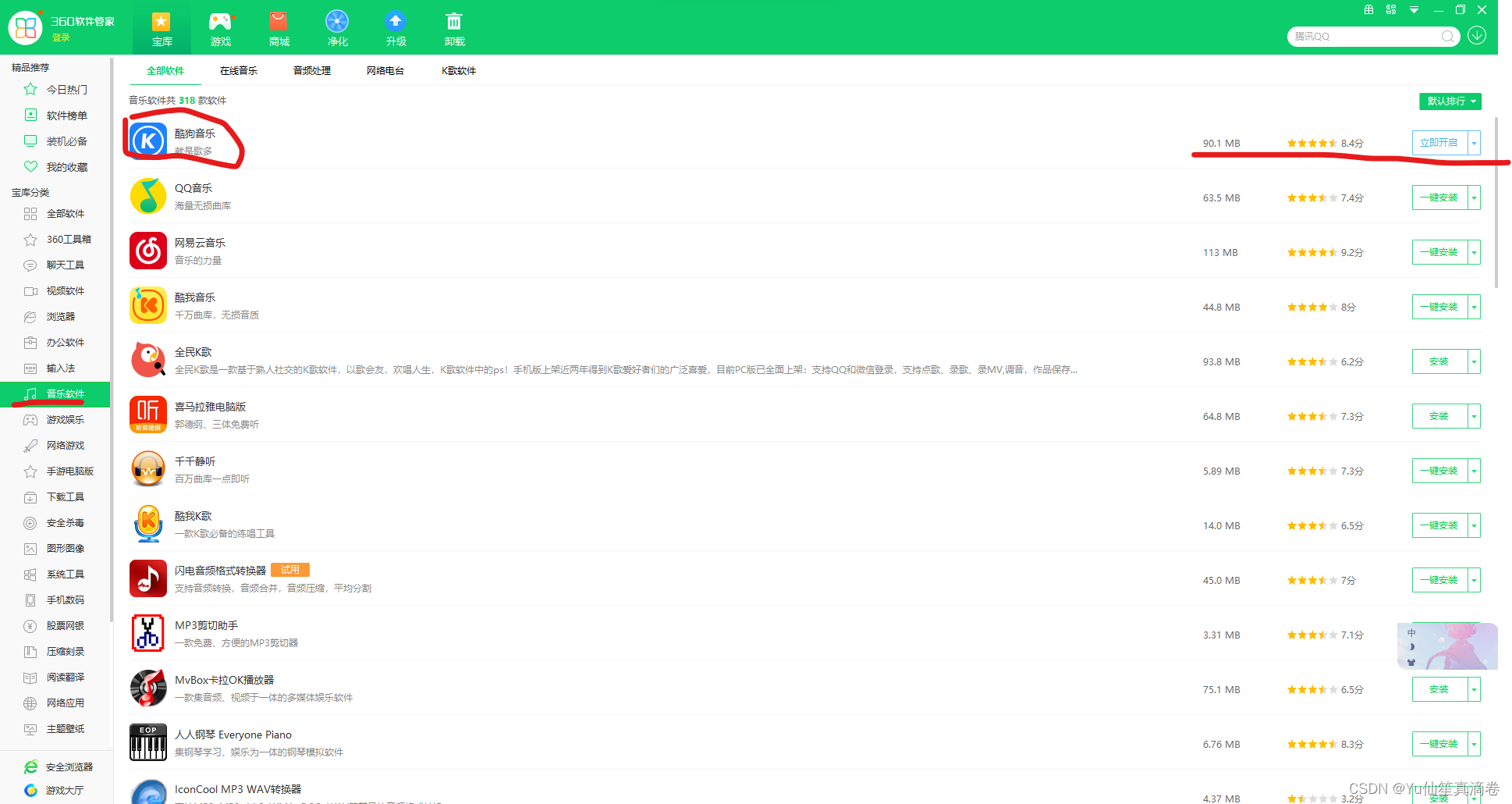Click the QQ音乐 app icon
The image size is (1512, 804).
(148, 196)
